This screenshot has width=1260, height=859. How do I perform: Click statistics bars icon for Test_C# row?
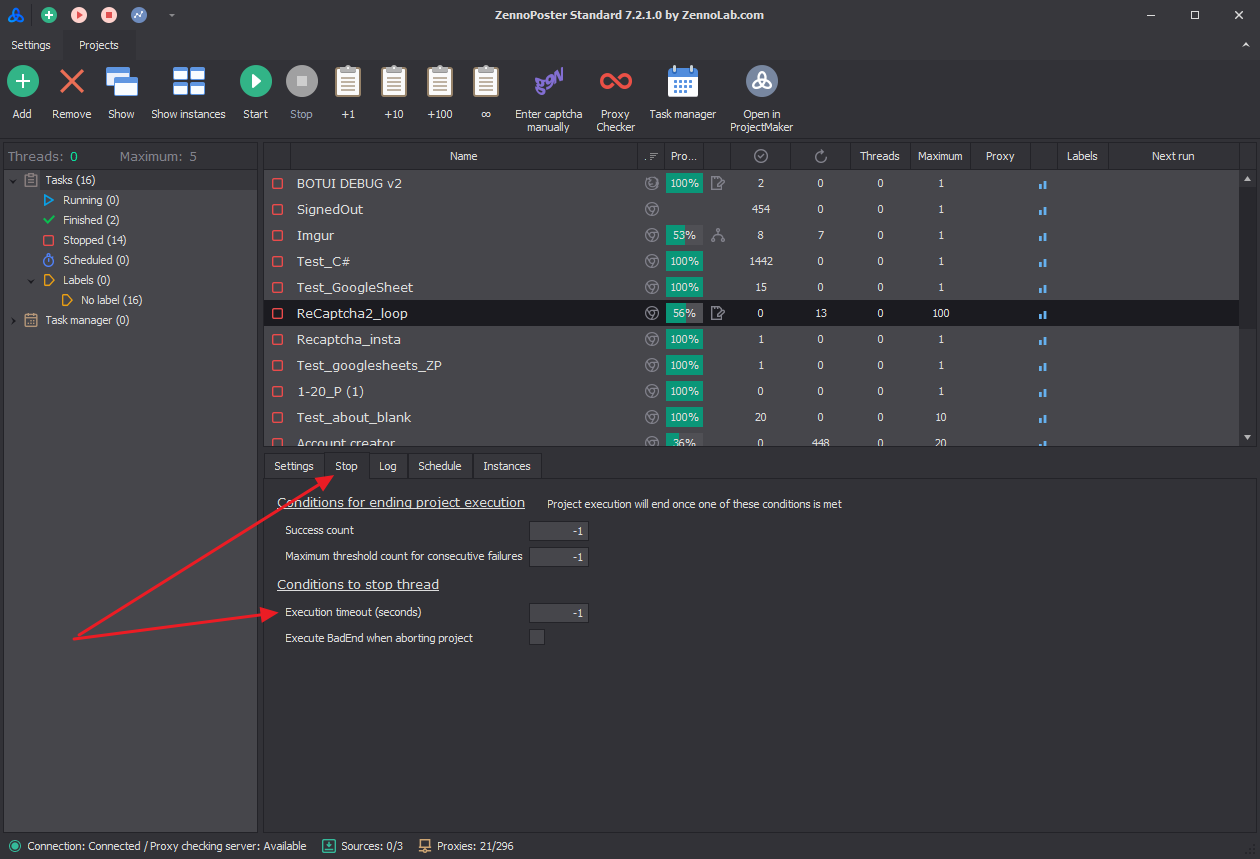pos(1043,262)
